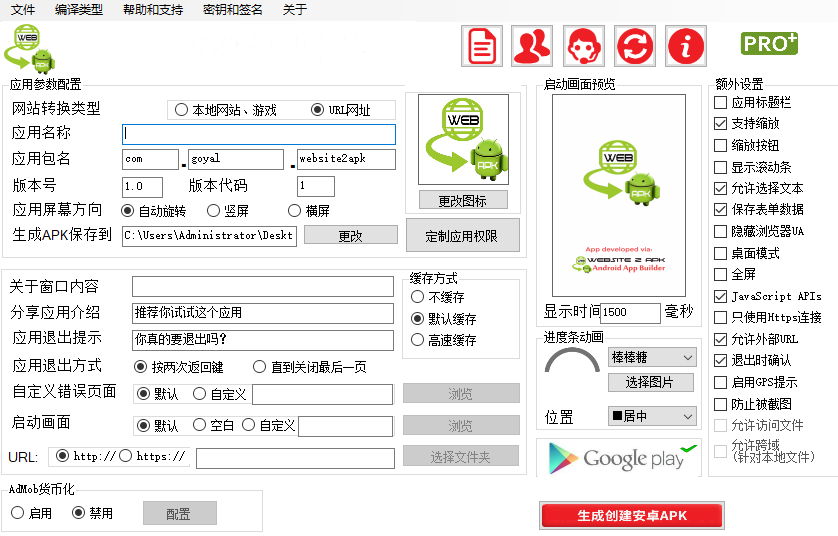838x536 pixels.
Task: Click the red refresh arrows icon
Action: (635, 46)
